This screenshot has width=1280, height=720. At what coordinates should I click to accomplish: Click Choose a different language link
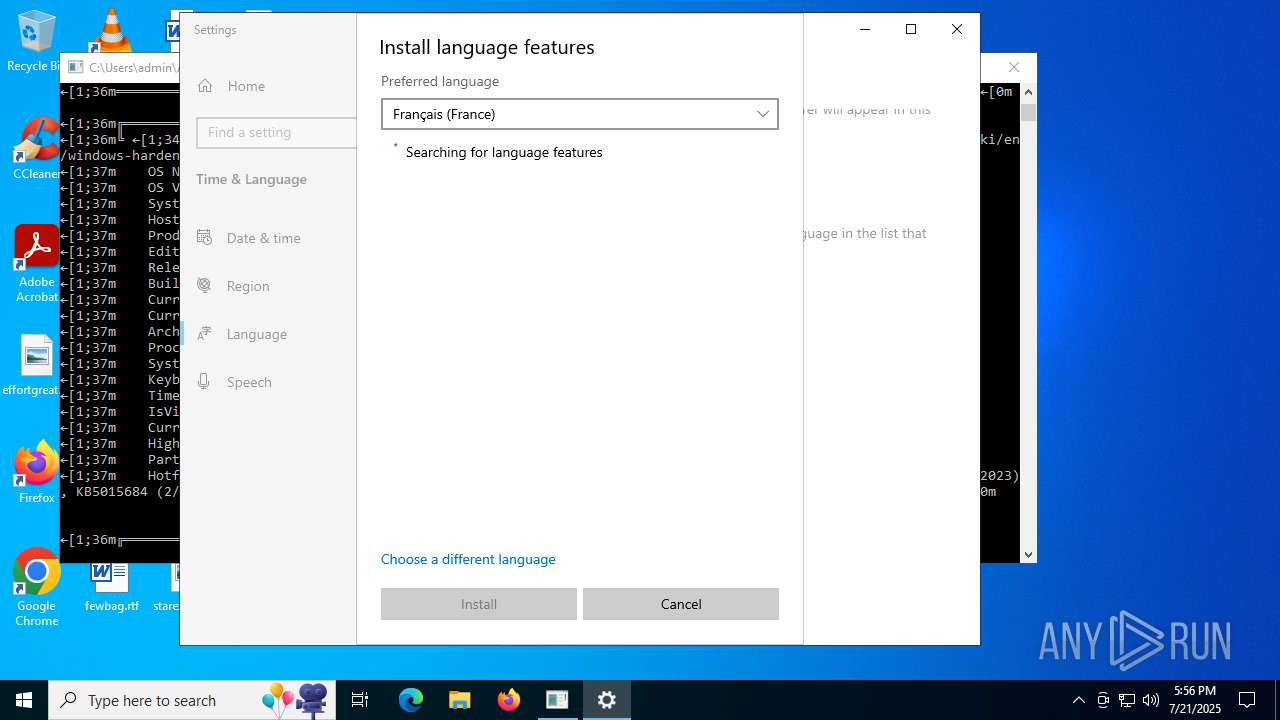(468, 559)
